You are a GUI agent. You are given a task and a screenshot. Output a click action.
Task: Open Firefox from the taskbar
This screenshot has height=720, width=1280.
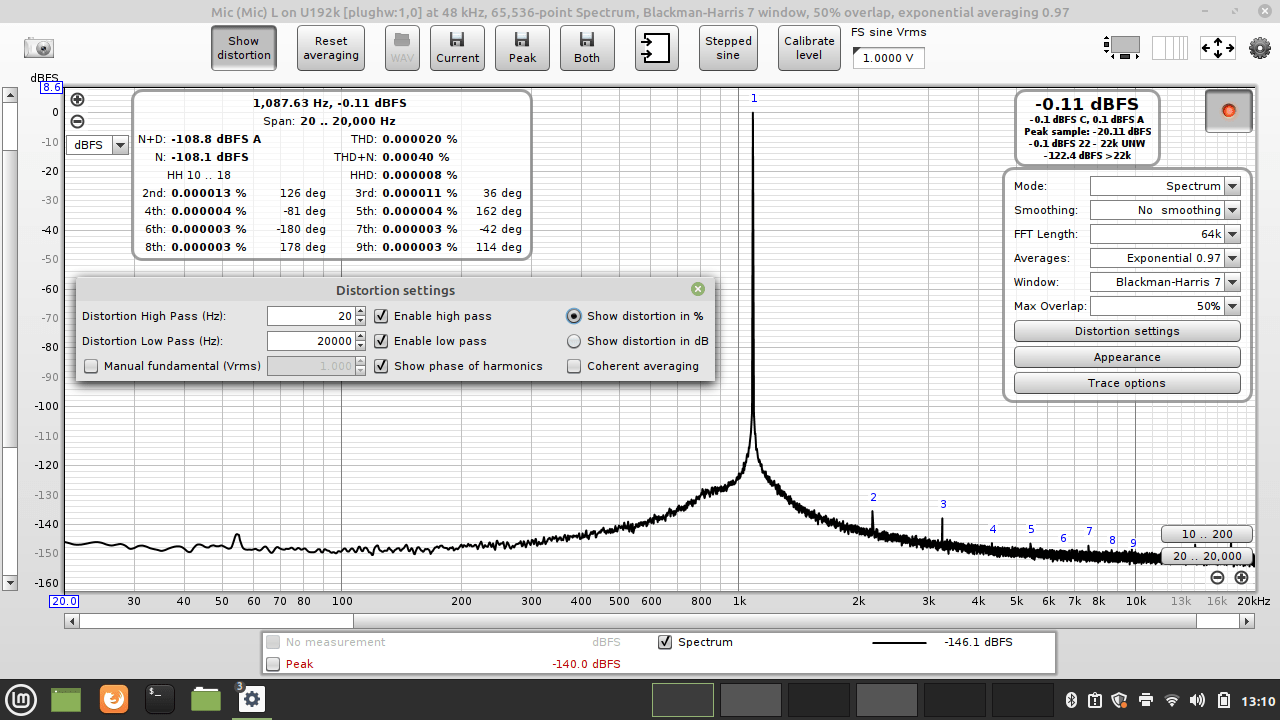(x=114, y=699)
